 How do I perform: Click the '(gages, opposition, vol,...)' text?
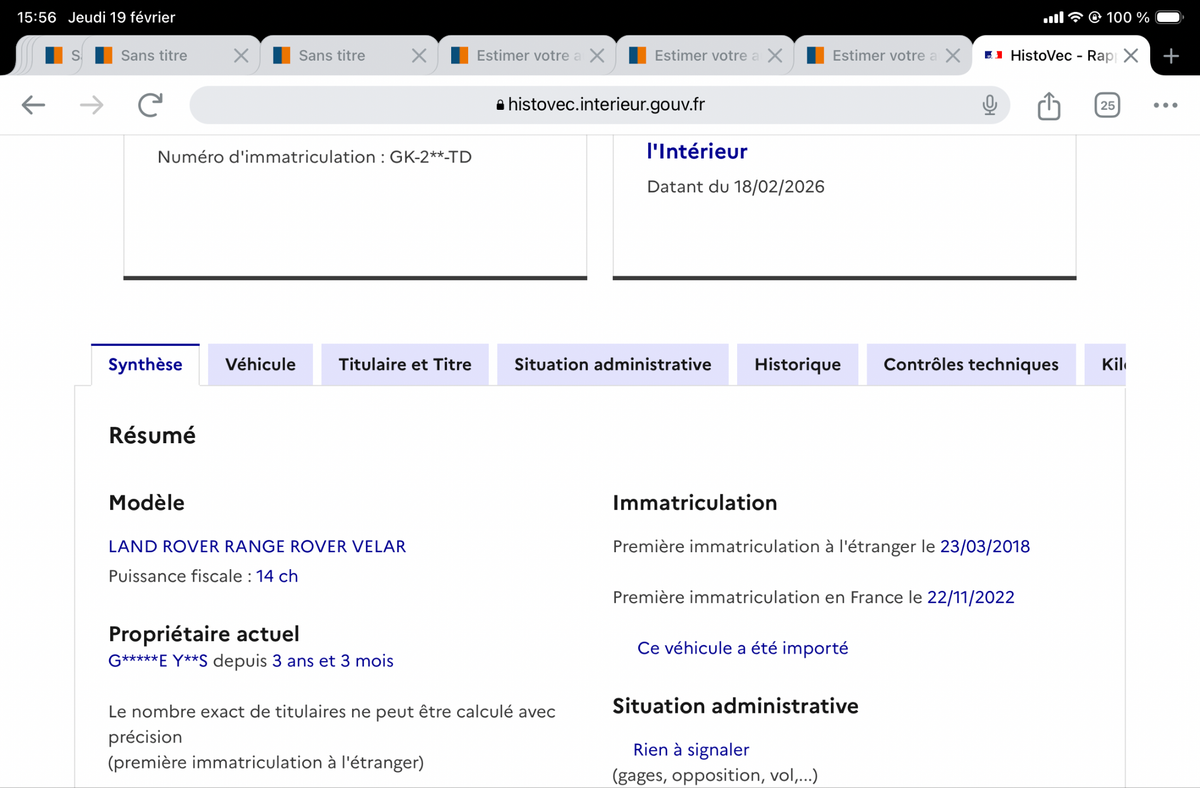pyautogui.click(x=715, y=775)
